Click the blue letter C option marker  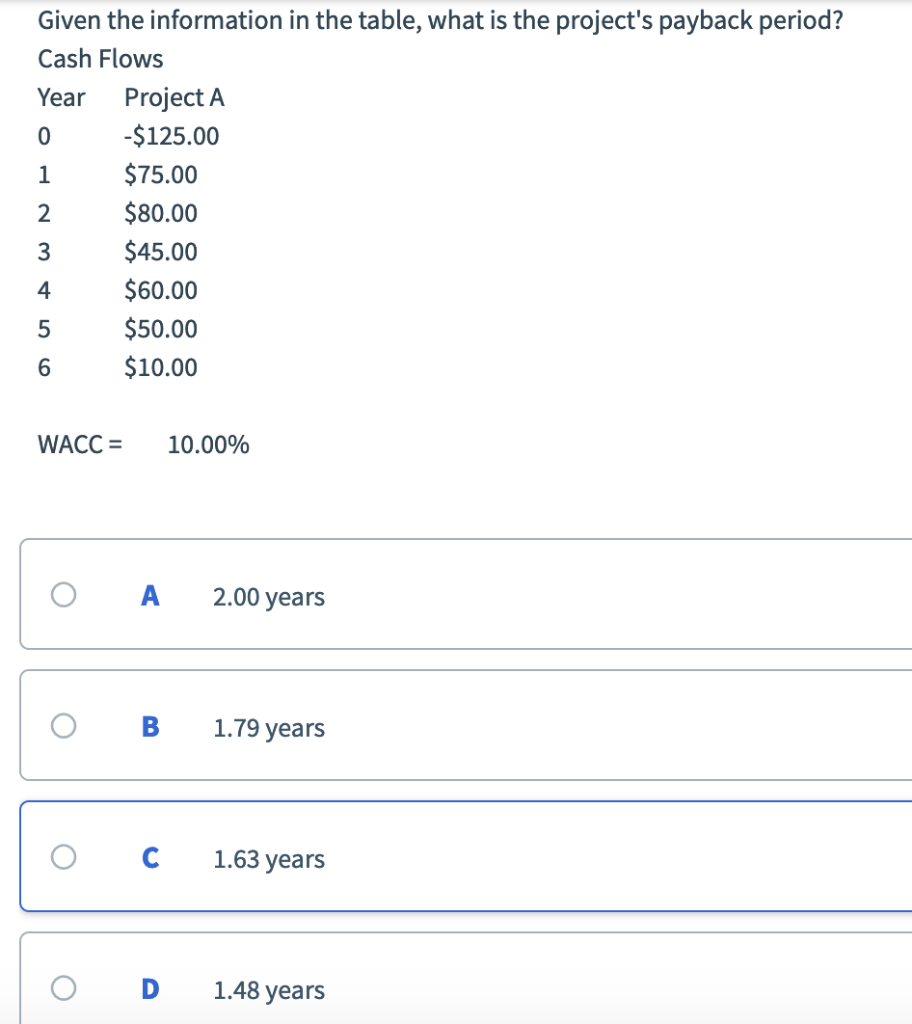149,856
